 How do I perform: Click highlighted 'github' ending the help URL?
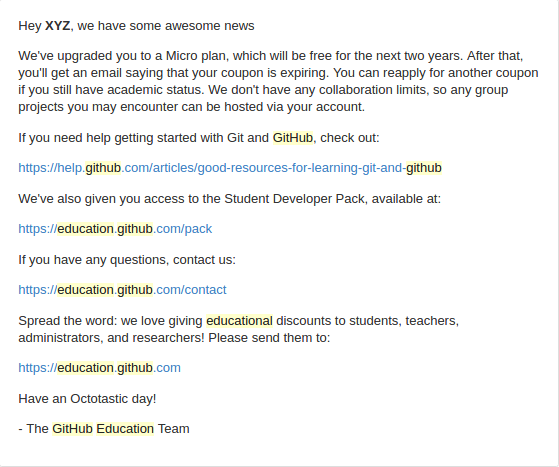tap(424, 168)
